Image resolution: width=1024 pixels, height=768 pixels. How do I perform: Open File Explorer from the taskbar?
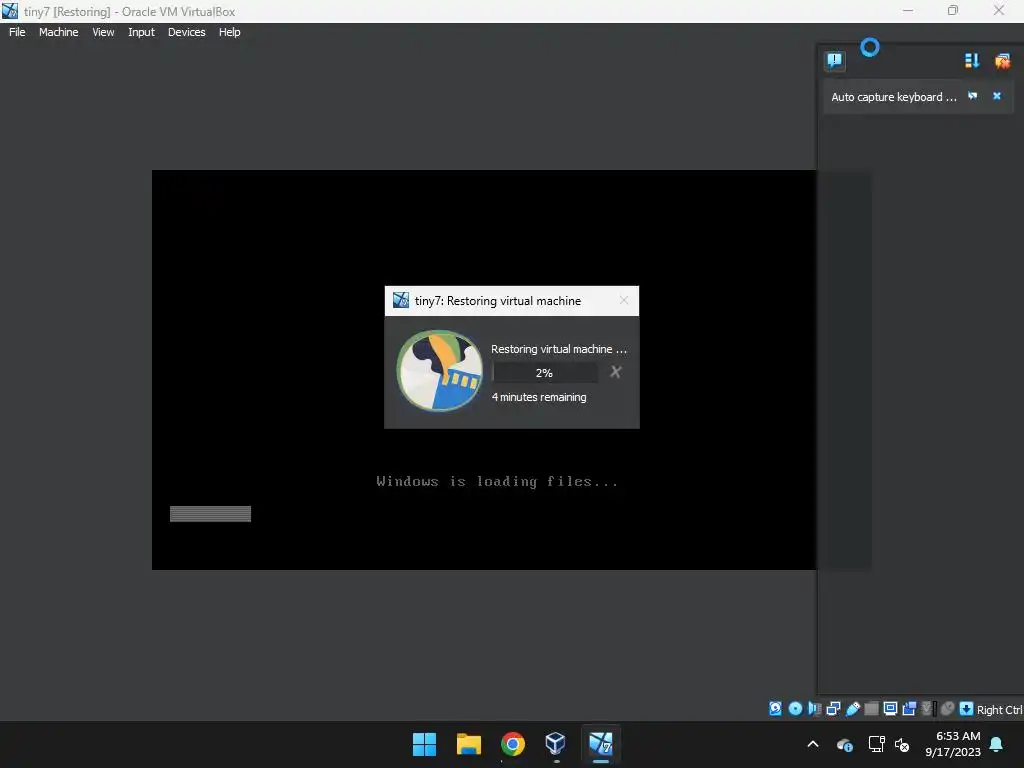(469, 744)
